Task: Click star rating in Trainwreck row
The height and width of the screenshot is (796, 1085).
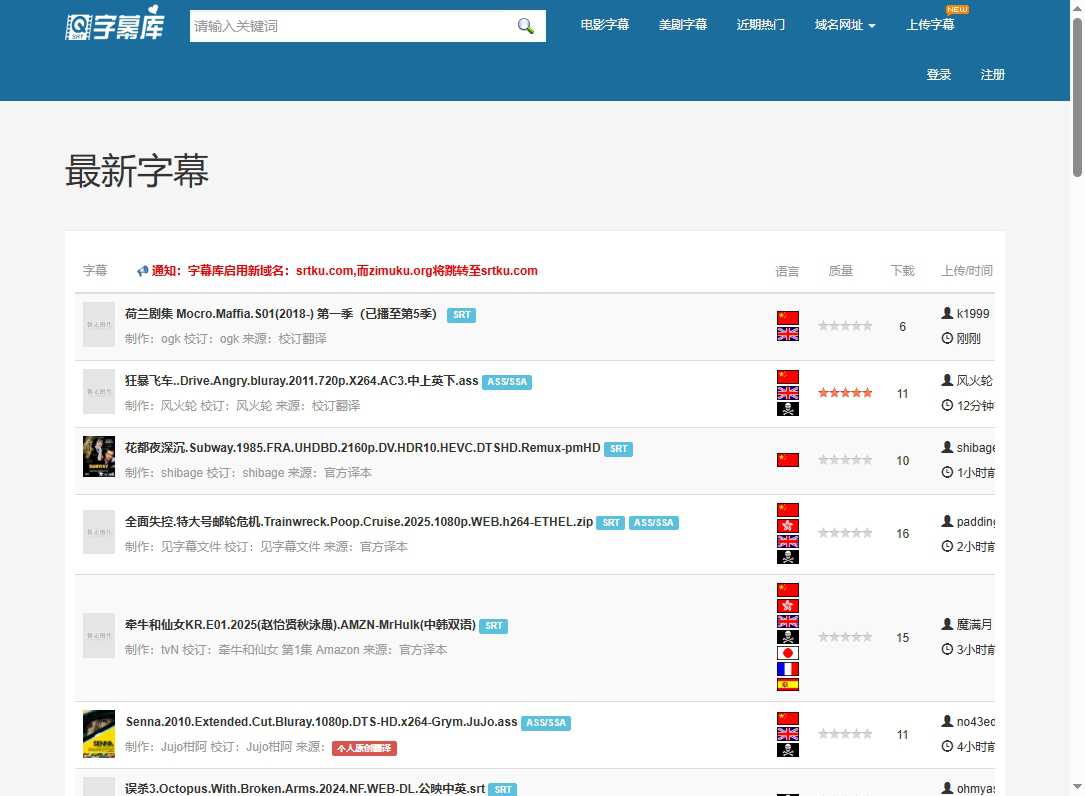Action: click(845, 534)
